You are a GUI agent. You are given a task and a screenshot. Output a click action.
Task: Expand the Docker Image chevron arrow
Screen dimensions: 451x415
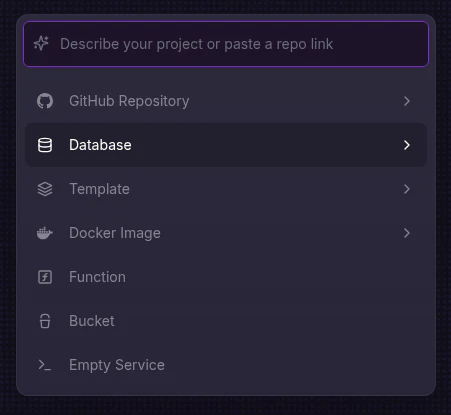(x=407, y=233)
